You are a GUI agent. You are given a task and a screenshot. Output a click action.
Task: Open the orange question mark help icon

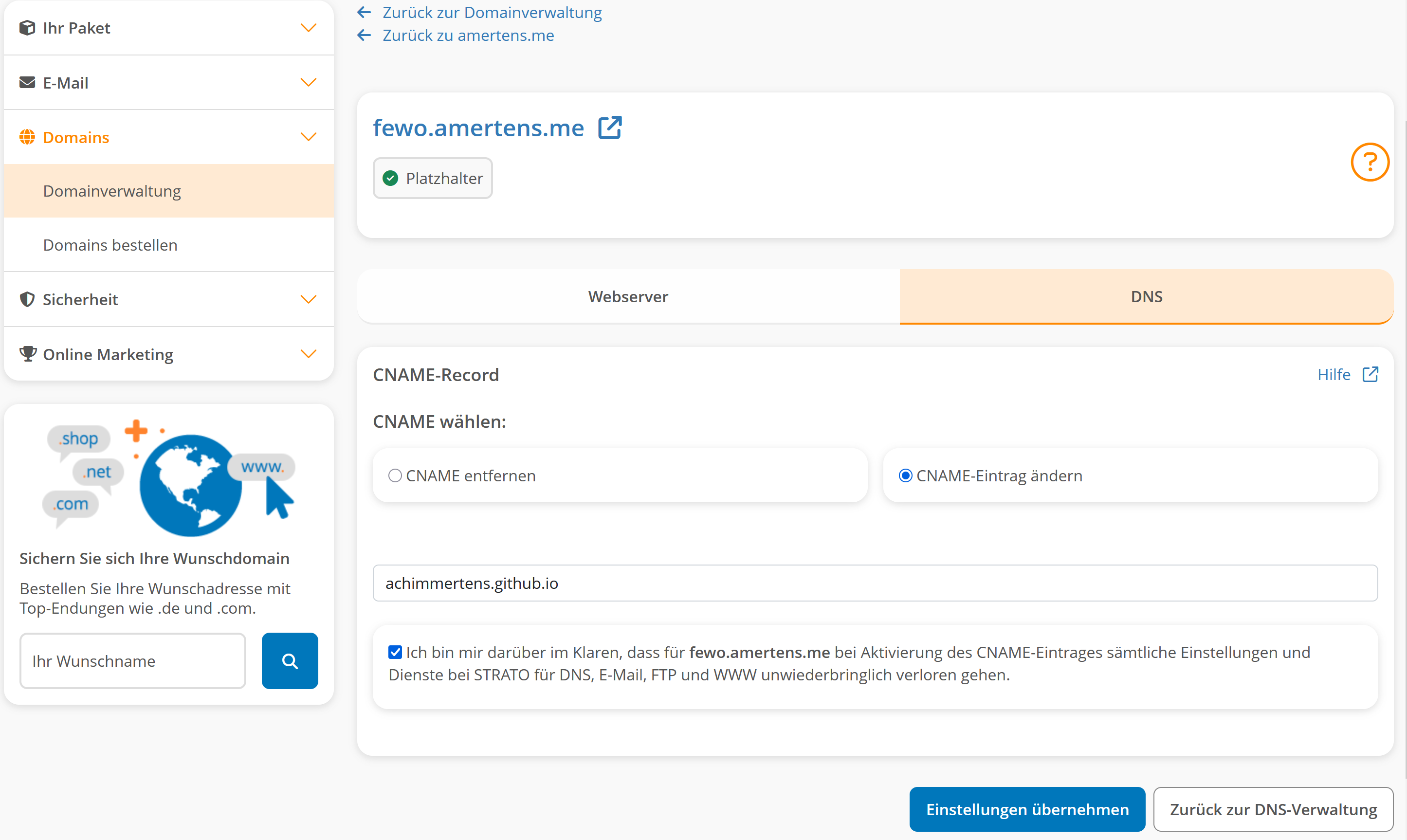[1370, 162]
